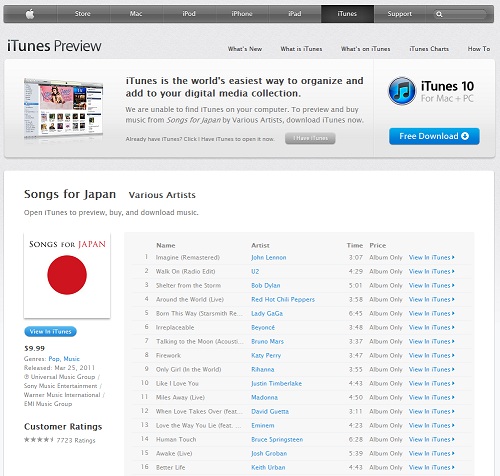This screenshot has height=476, width=500.
Task: Click the Artist column header
Action: point(260,246)
